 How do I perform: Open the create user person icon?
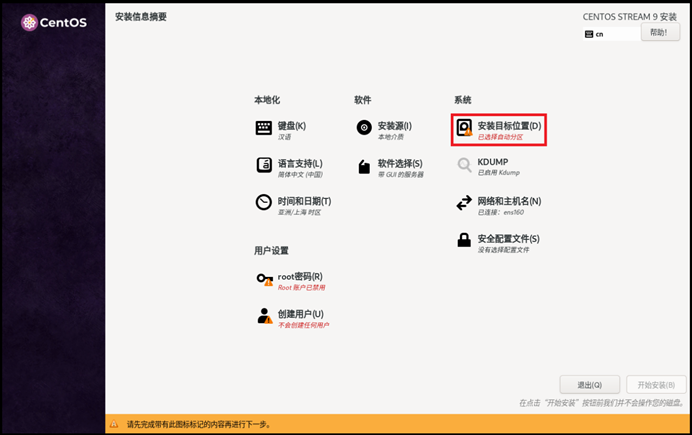265,316
